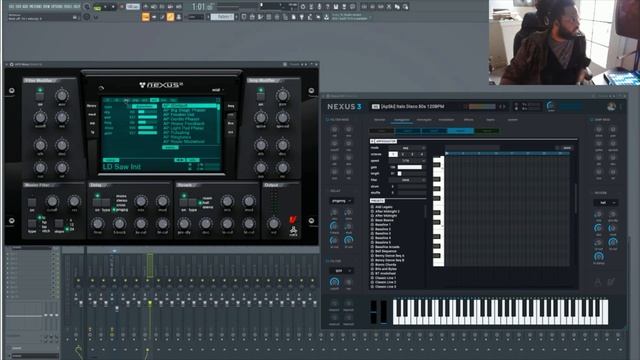
Task: Toggle the Reverb on button in Nexus 2
Action: (184, 202)
